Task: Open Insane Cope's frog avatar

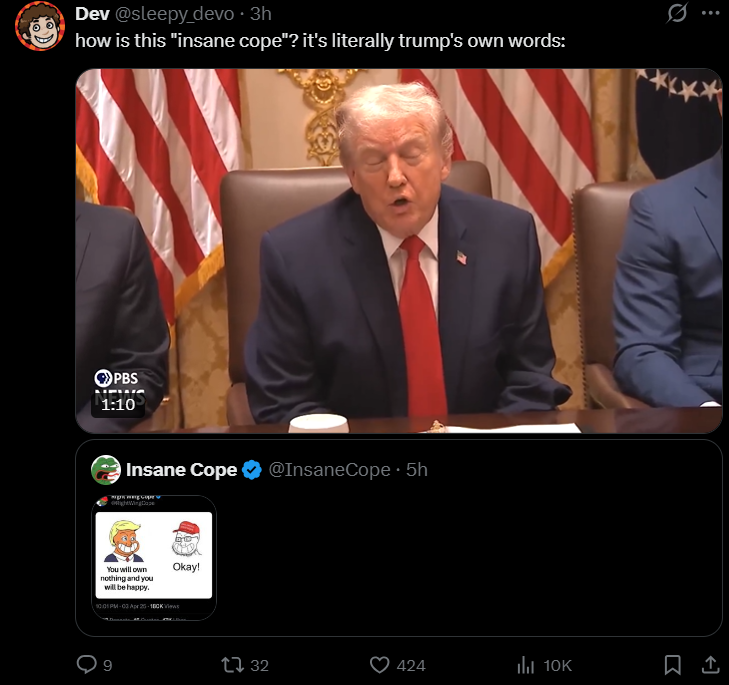Action: click(106, 470)
